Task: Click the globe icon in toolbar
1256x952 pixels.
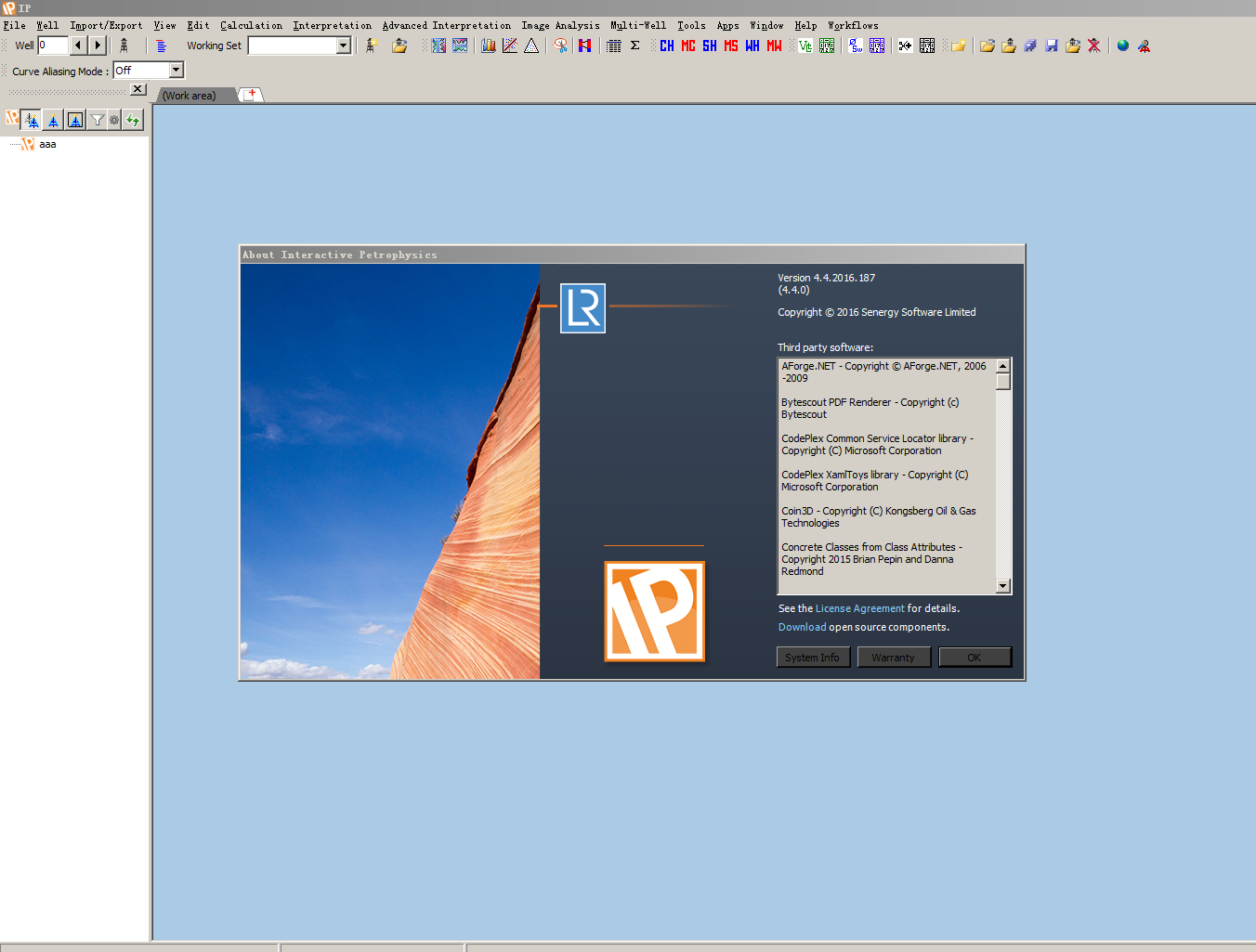Action: click(x=1123, y=46)
